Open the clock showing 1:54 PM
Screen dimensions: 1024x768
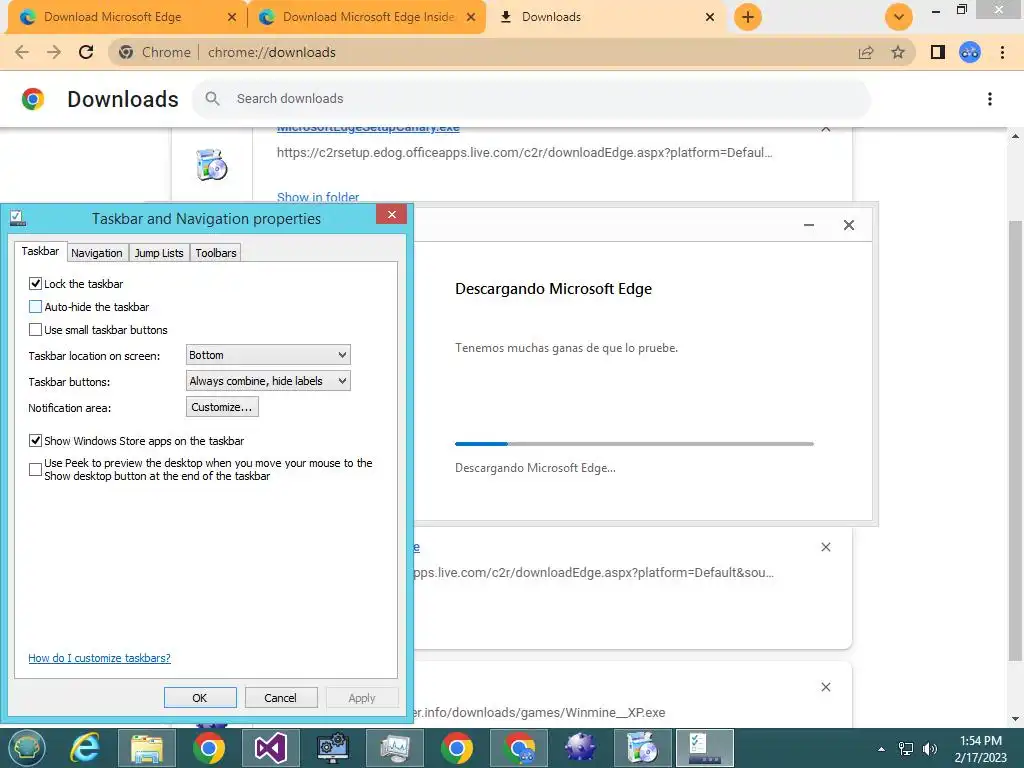pos(981,749)
